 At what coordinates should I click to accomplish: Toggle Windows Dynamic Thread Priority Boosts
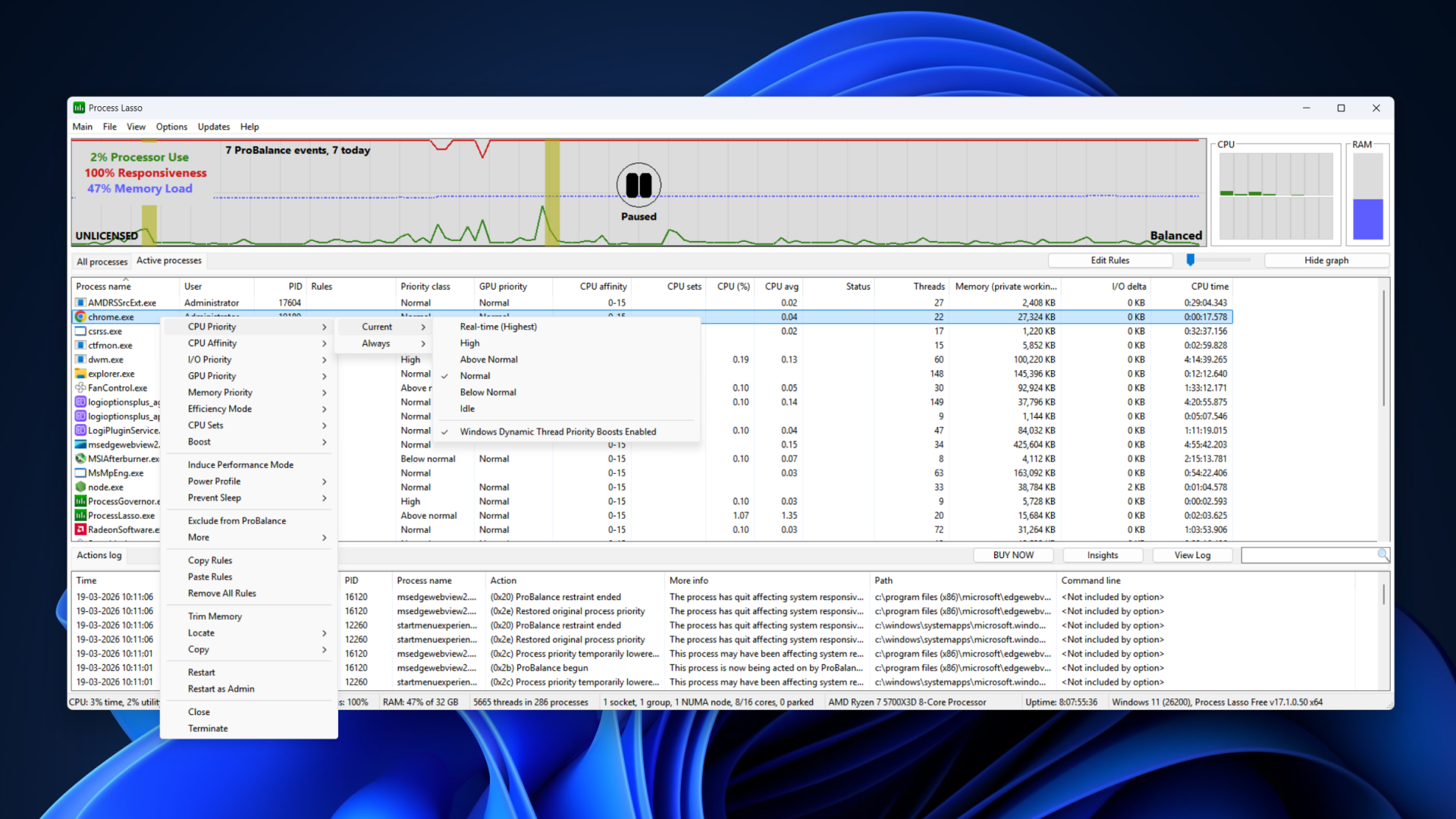pyautogui.click(x=566, y=431)
